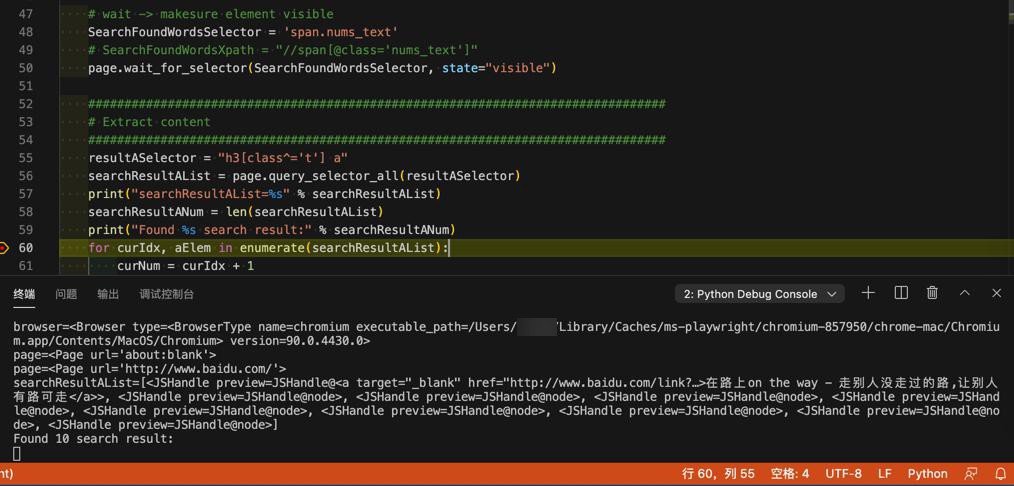This screenshot has height=486, width=1014.
Task: Split the terminal panel
Action: [x=901, y=293]
